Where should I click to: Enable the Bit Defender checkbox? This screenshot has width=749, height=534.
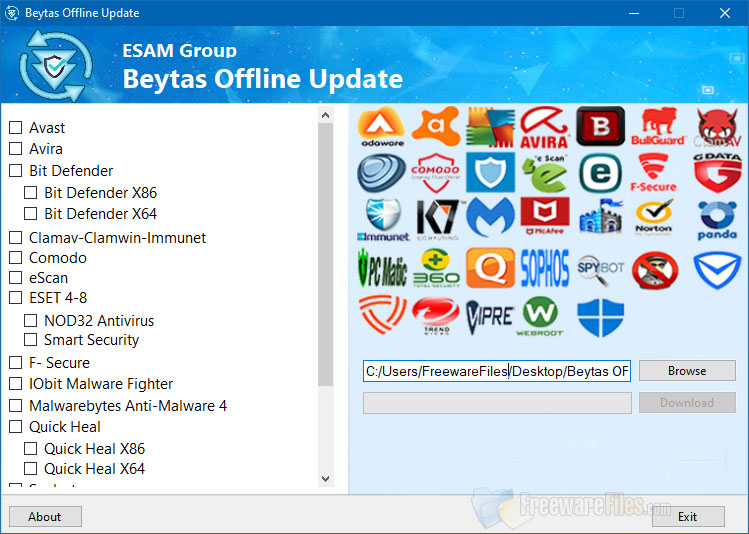[x=16, y=171]
